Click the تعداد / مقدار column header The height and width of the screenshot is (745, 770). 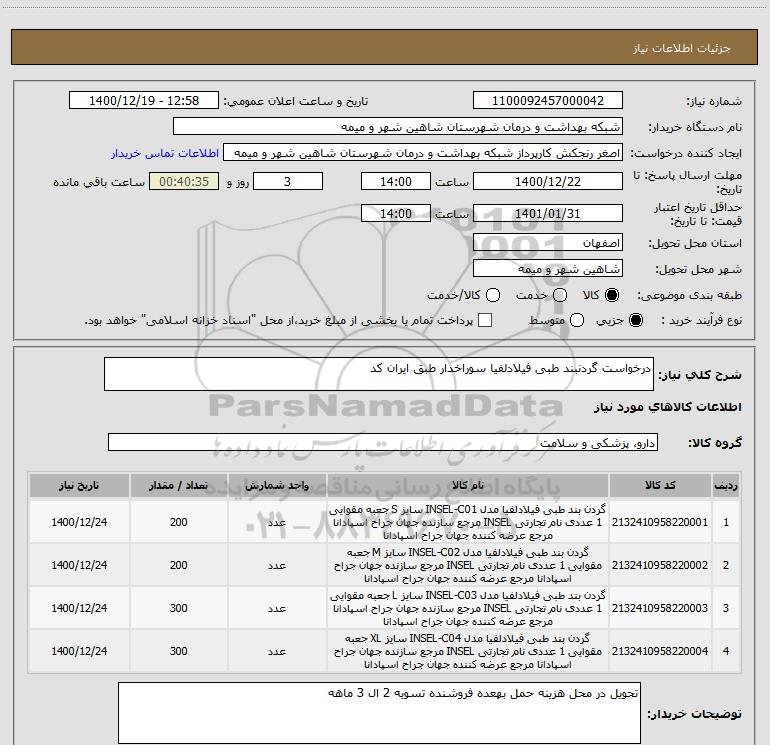[x=179, y=486]
